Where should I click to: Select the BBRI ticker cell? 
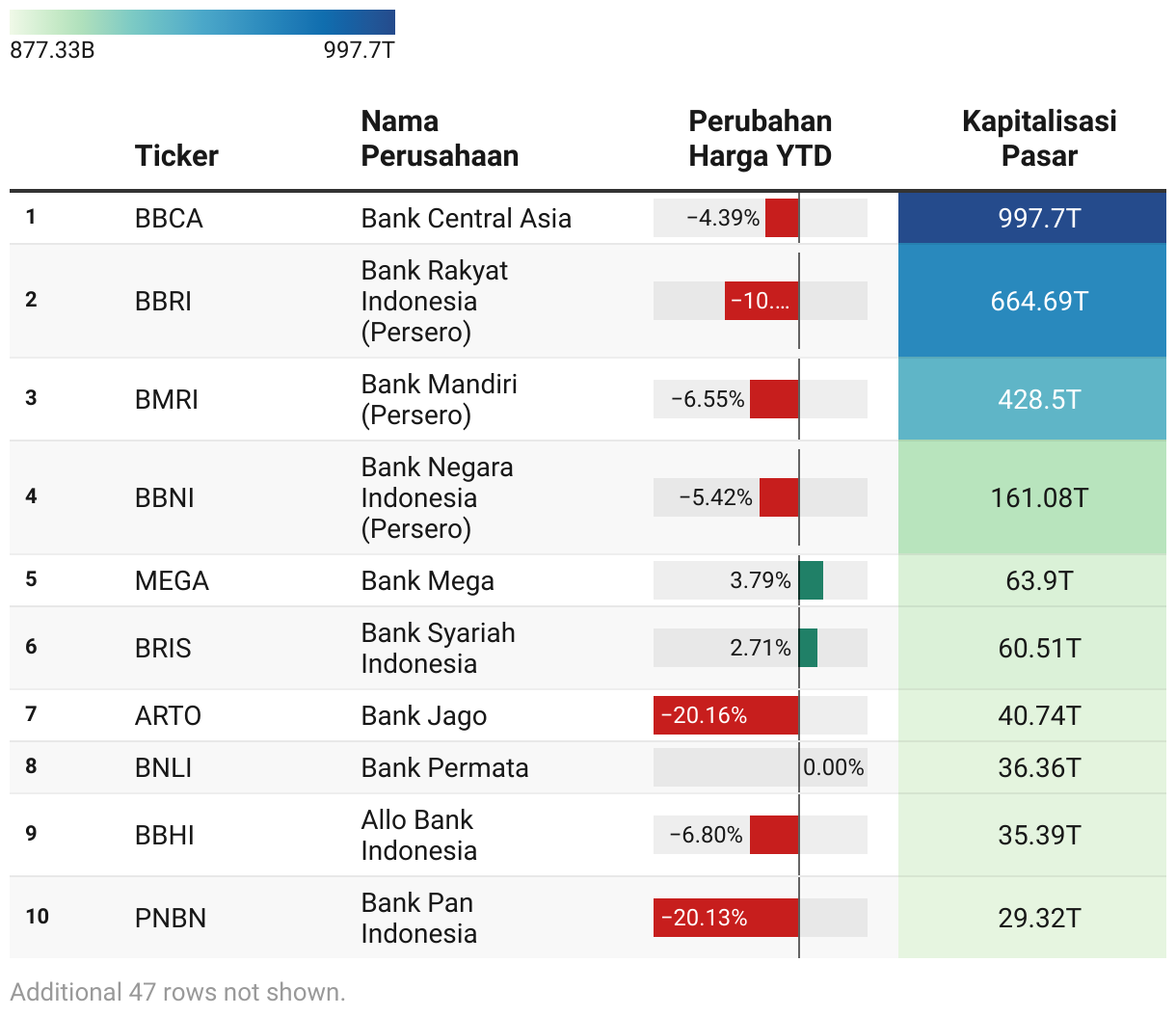163,302
